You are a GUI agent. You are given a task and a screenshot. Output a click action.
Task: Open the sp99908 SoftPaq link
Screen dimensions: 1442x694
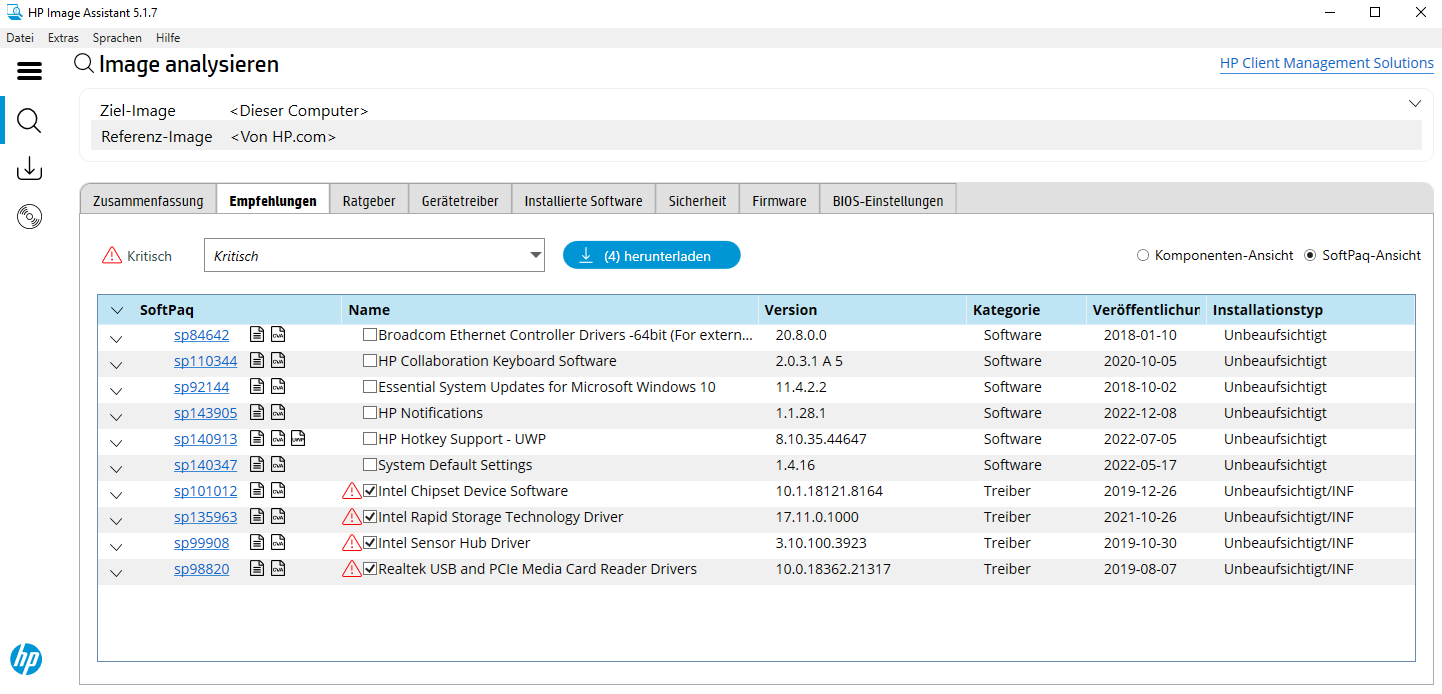coord(201,543)
